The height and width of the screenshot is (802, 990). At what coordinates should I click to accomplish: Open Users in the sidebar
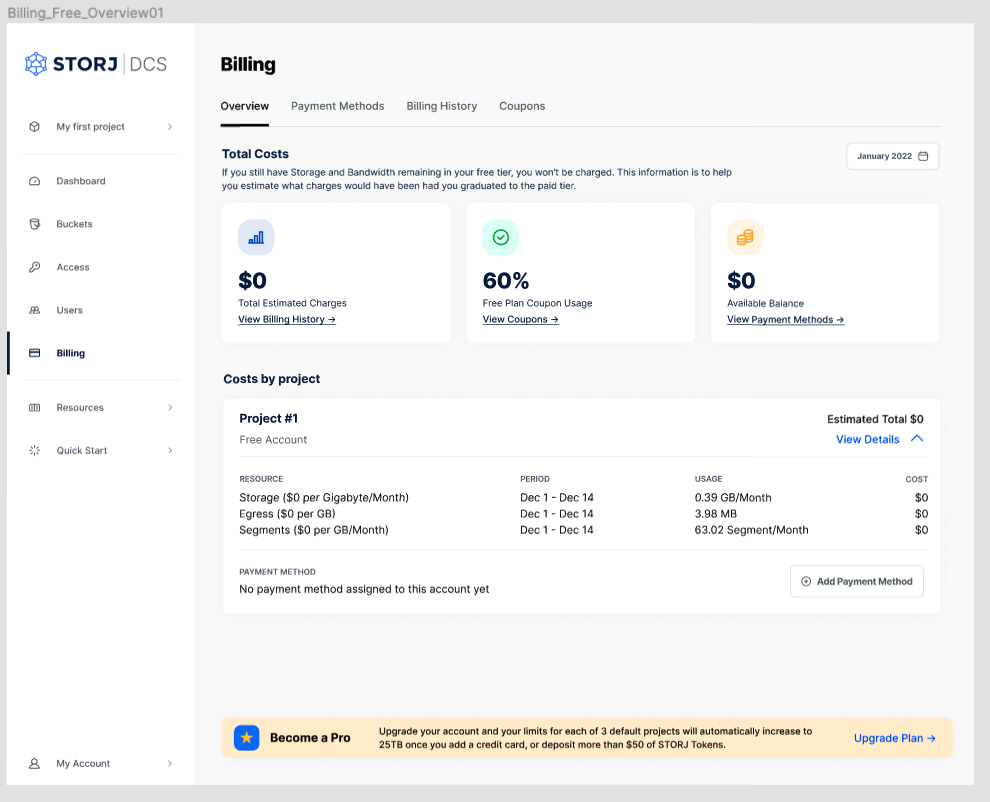(69, 310)
